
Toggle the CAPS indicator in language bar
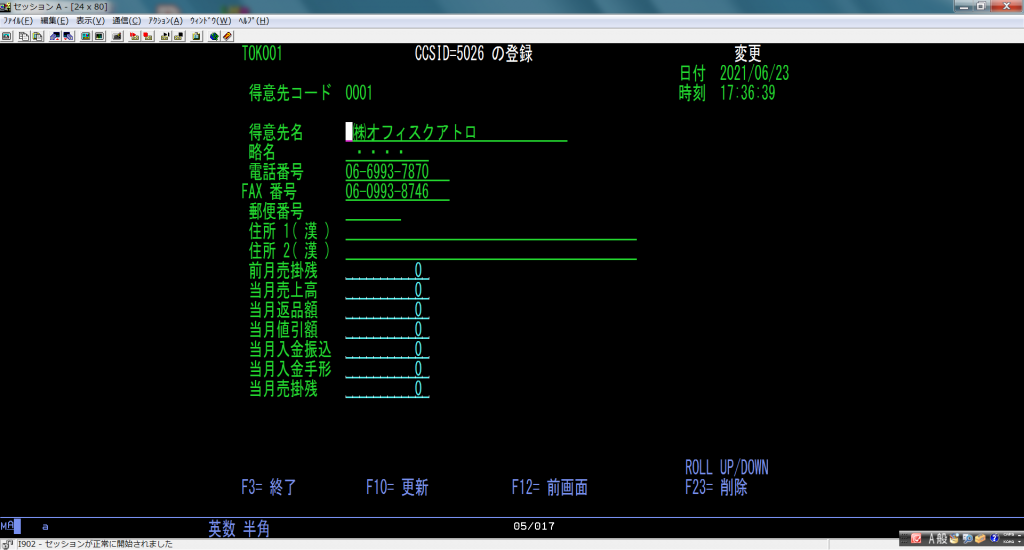1008,536
